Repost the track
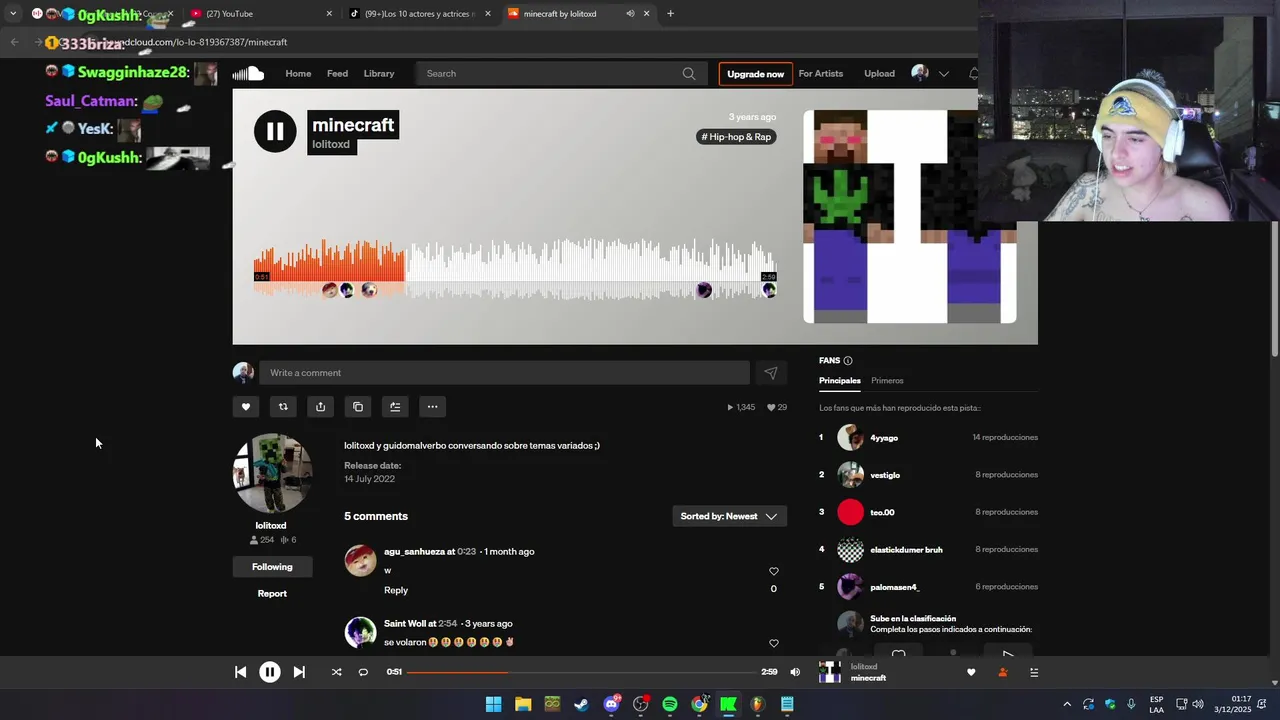 [283, 407]
